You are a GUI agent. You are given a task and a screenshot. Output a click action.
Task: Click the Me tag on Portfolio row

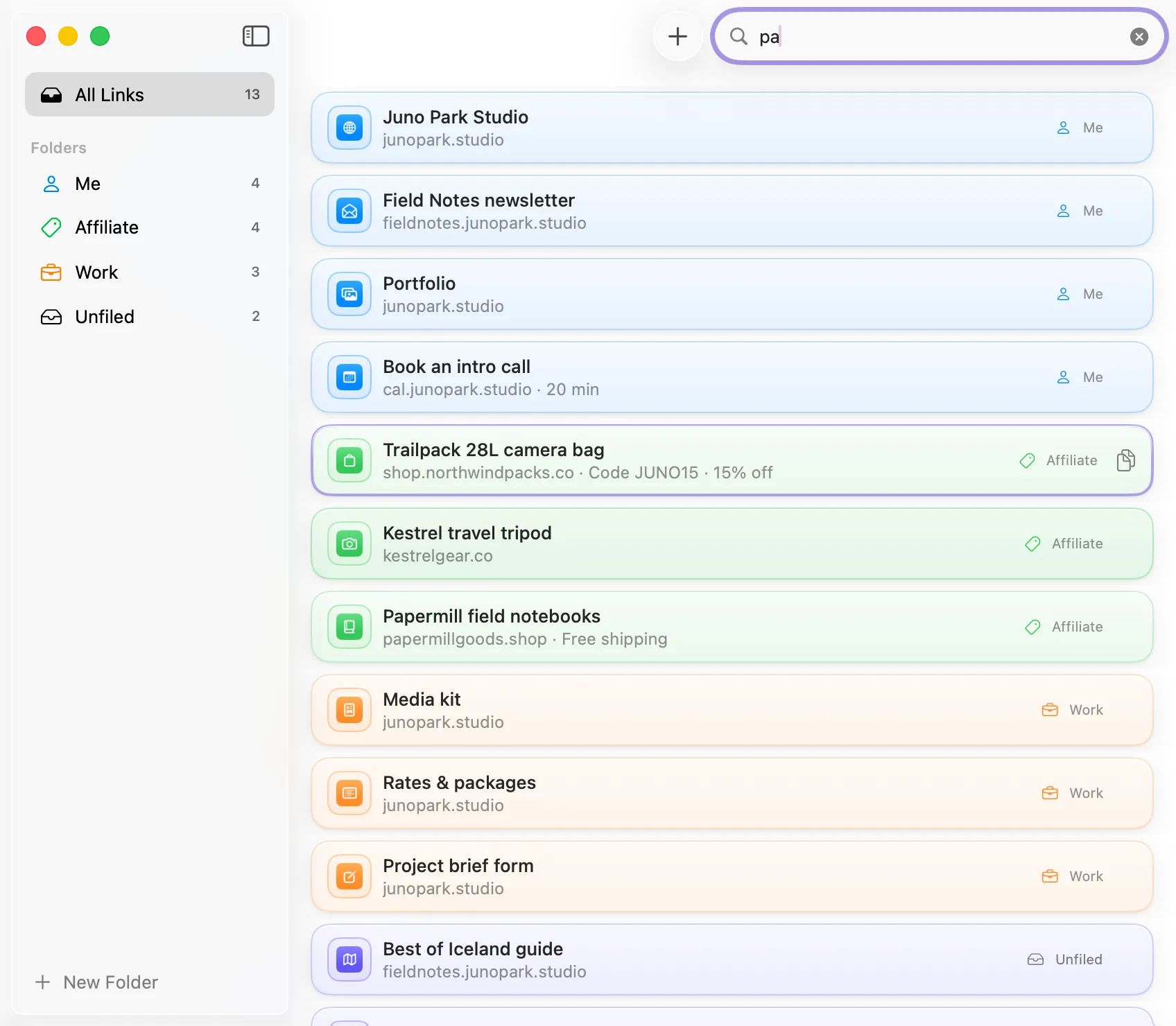click(x=1080, y=294)
